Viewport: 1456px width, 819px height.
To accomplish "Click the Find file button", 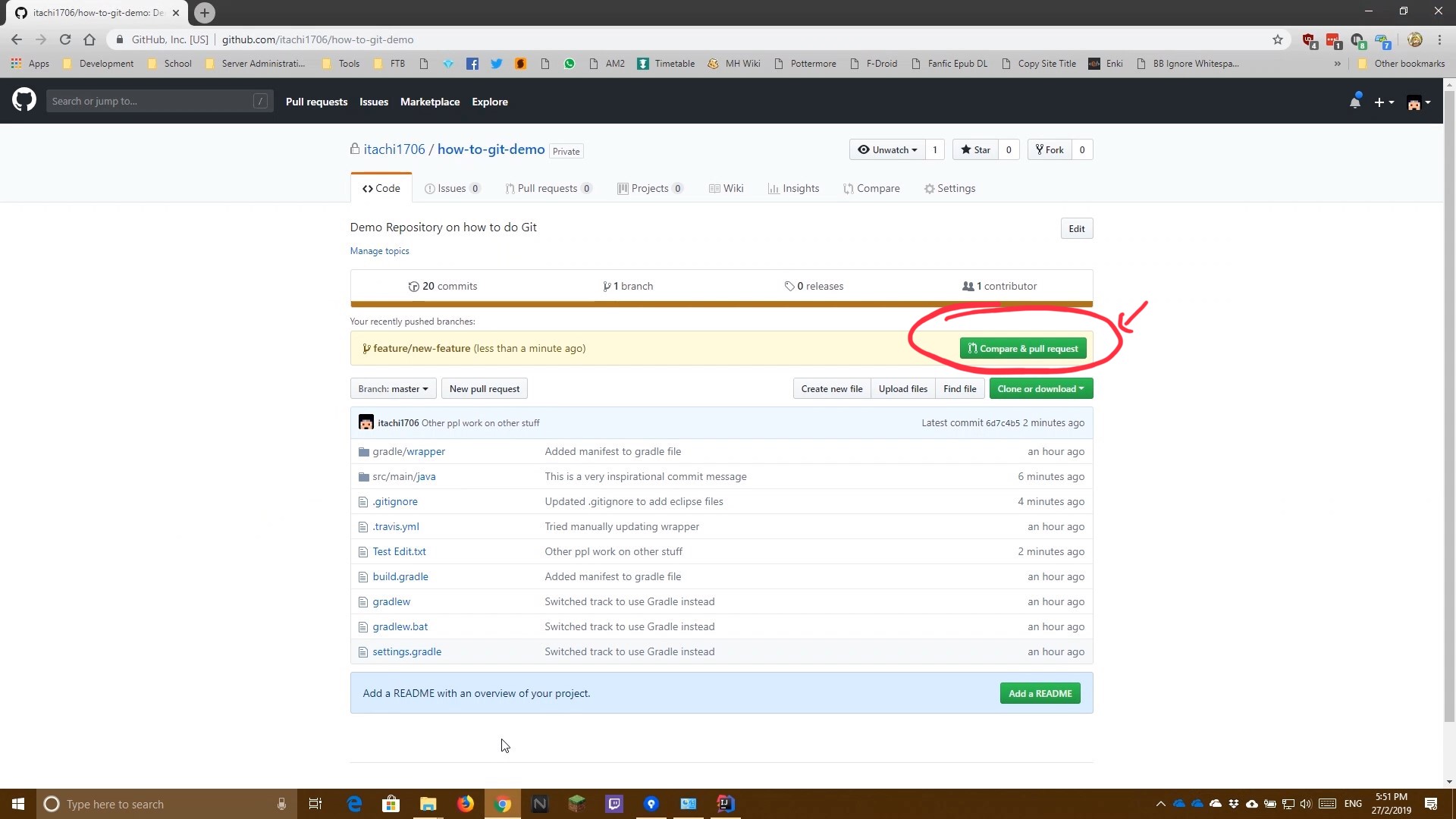I will (960, 389).
